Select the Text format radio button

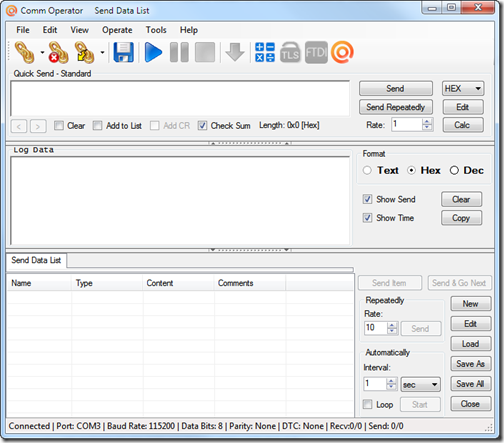(x=367, y=170)
